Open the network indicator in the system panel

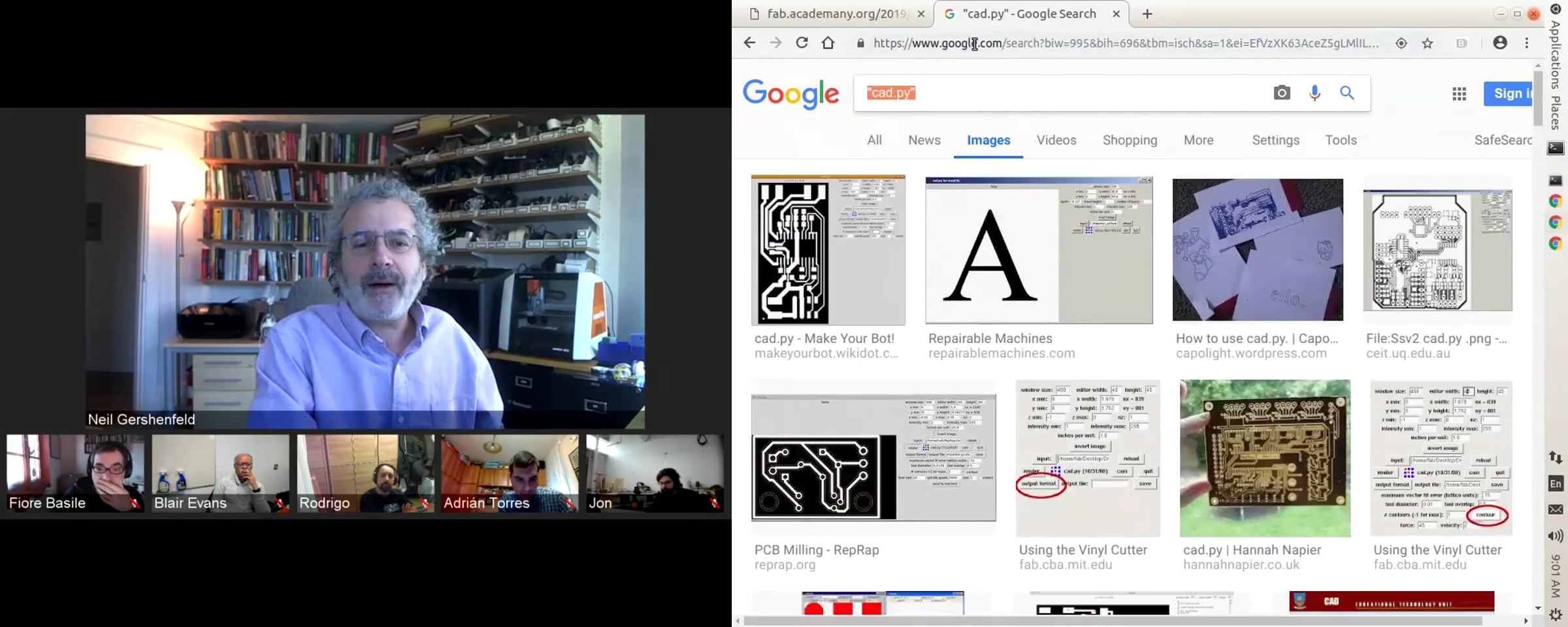tap(1556, 457)
